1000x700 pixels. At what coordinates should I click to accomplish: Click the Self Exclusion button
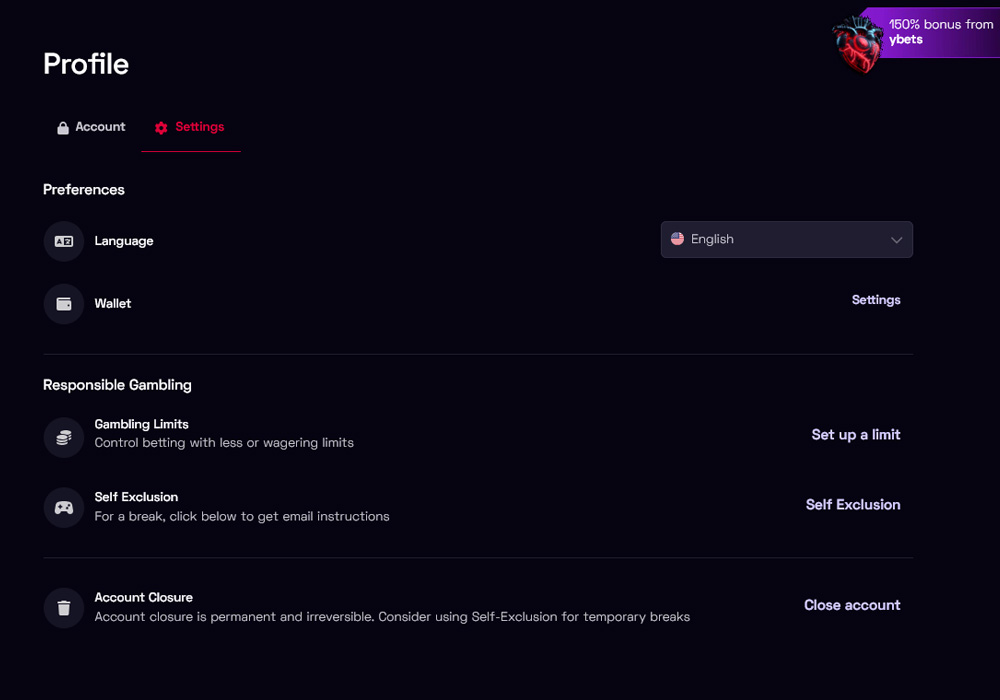(x=853, y=505)
